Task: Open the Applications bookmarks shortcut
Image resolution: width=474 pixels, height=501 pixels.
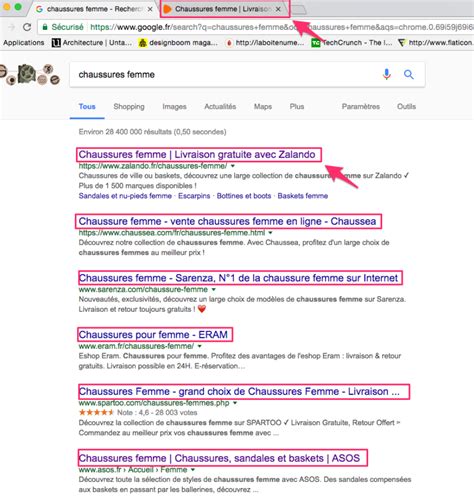Action: click(x=24, y=43)
